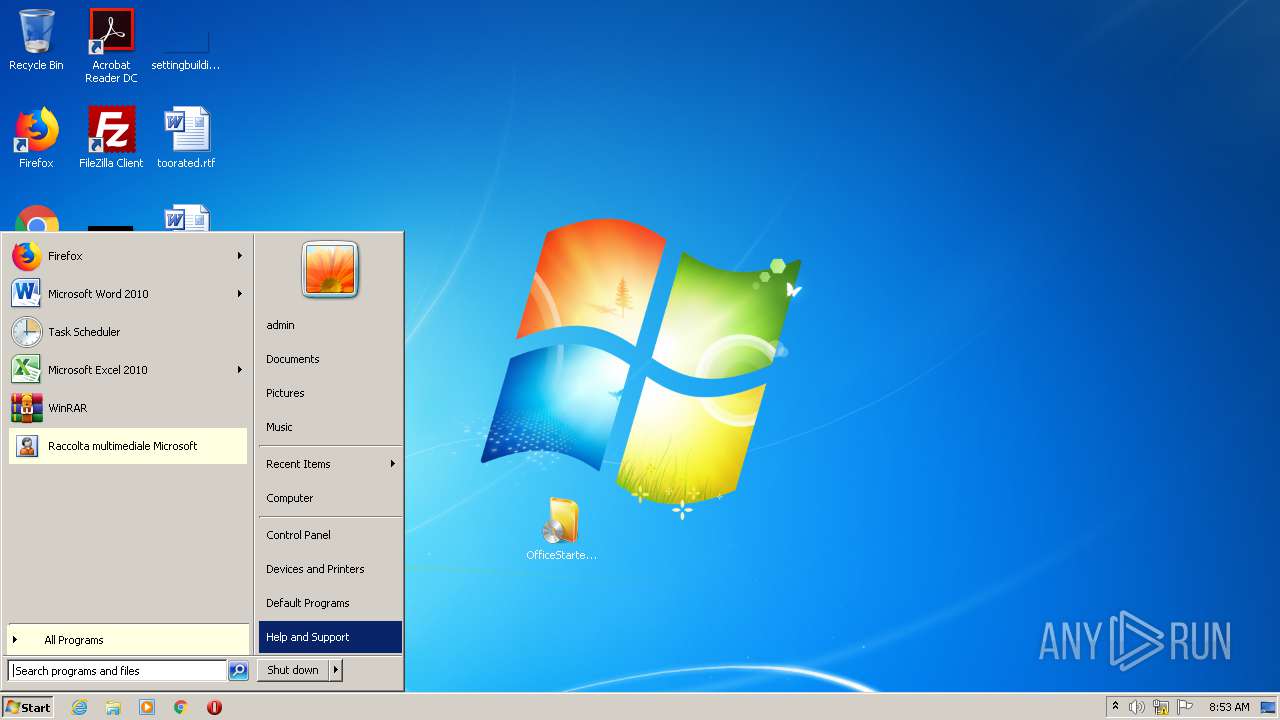The image size is (1280, 720).
Task: Click Microsoft Word 2010 icon in Start menu
Action: (x=27, y=294)
